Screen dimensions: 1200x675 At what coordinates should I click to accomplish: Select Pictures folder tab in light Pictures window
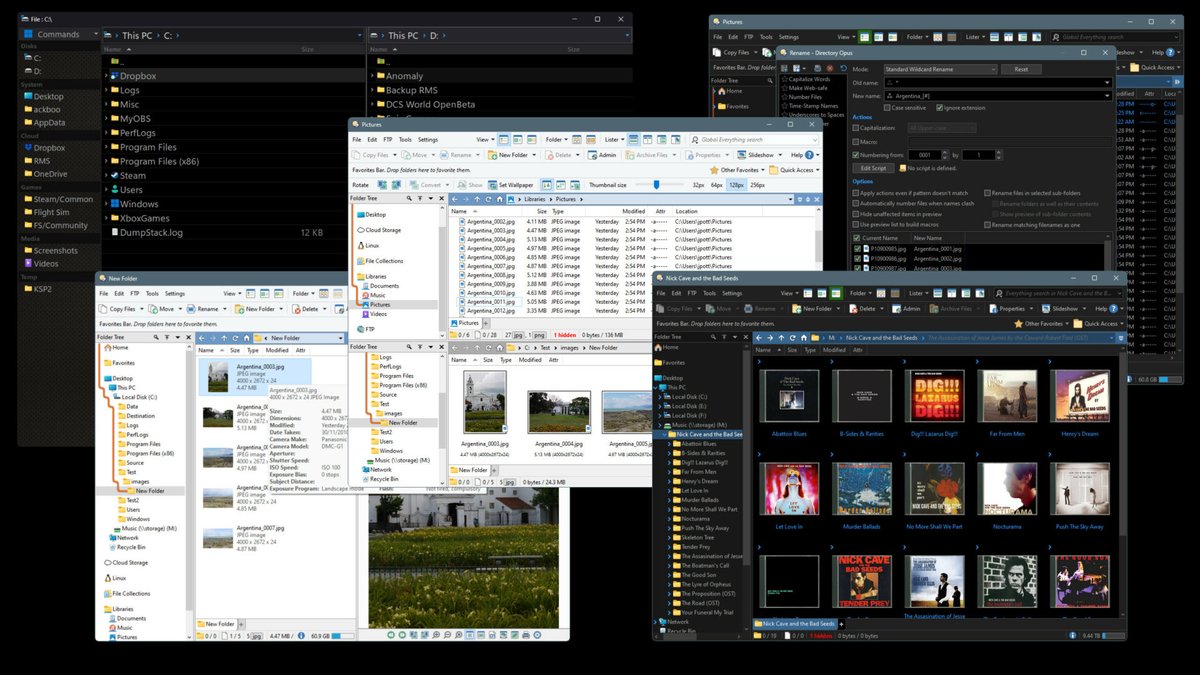tap(468, 323)
